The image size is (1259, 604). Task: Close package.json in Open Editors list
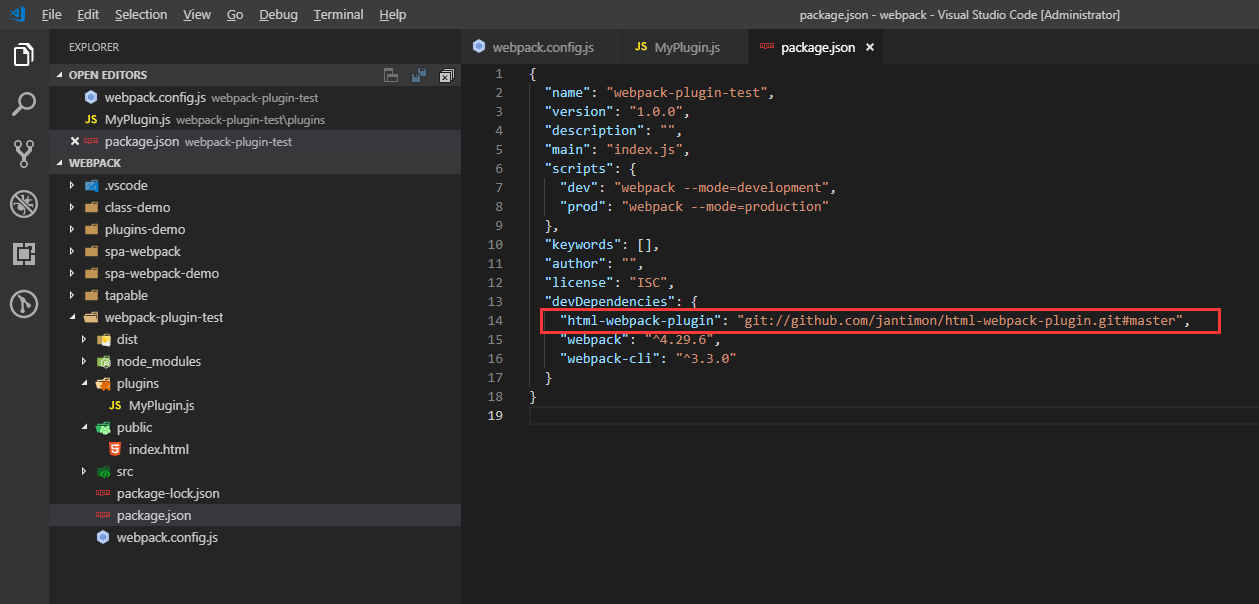tap(74, 142)
